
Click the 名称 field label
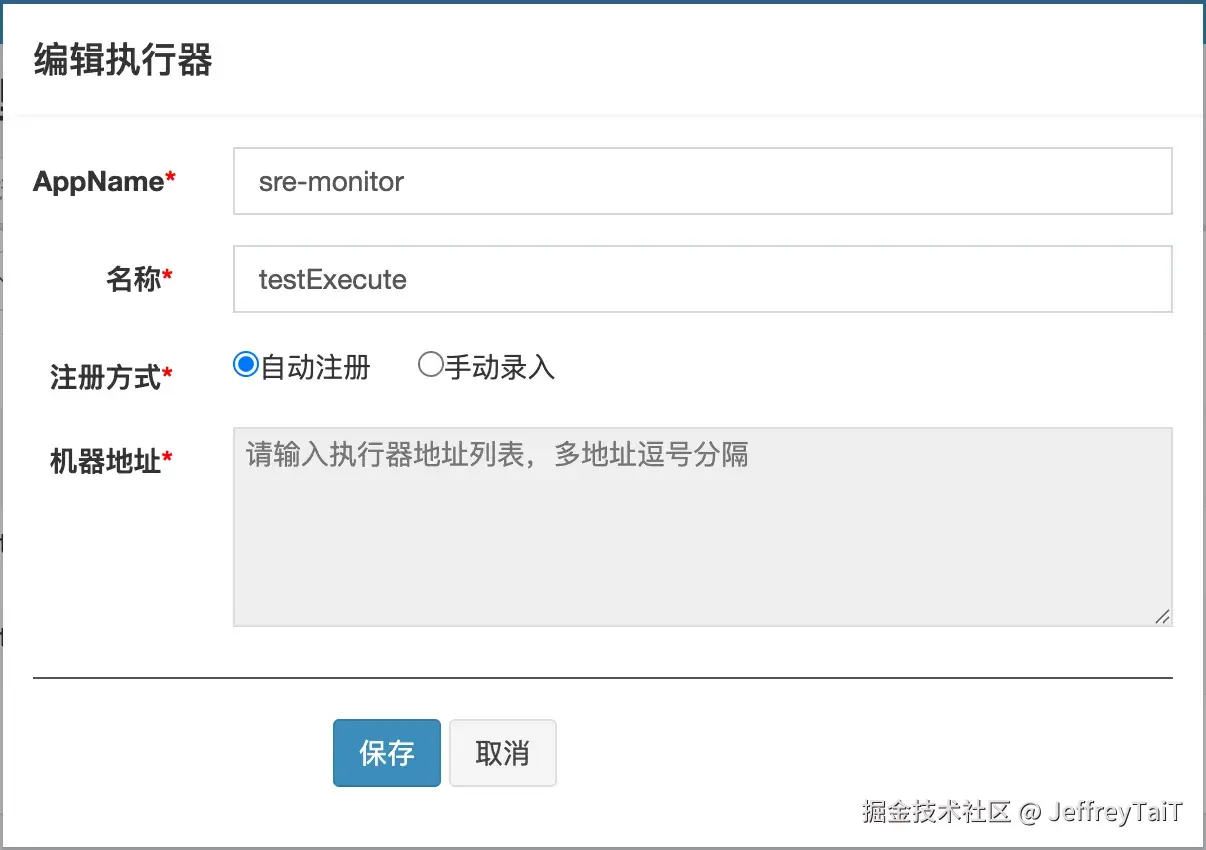(x=131, y=280)
